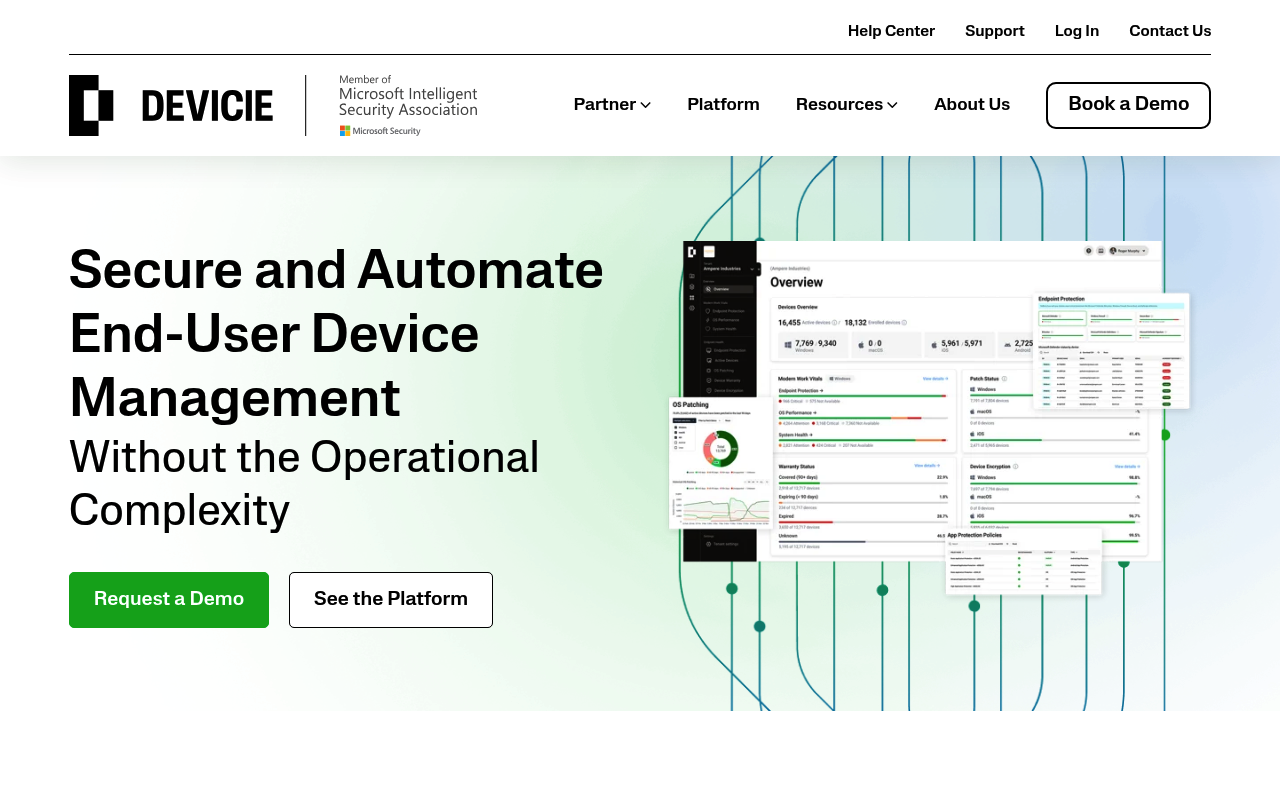The width and height of the screenshot is (1280, 800).
Task: Click the Overview dashboard screenshot
Action: pos(922,400)
